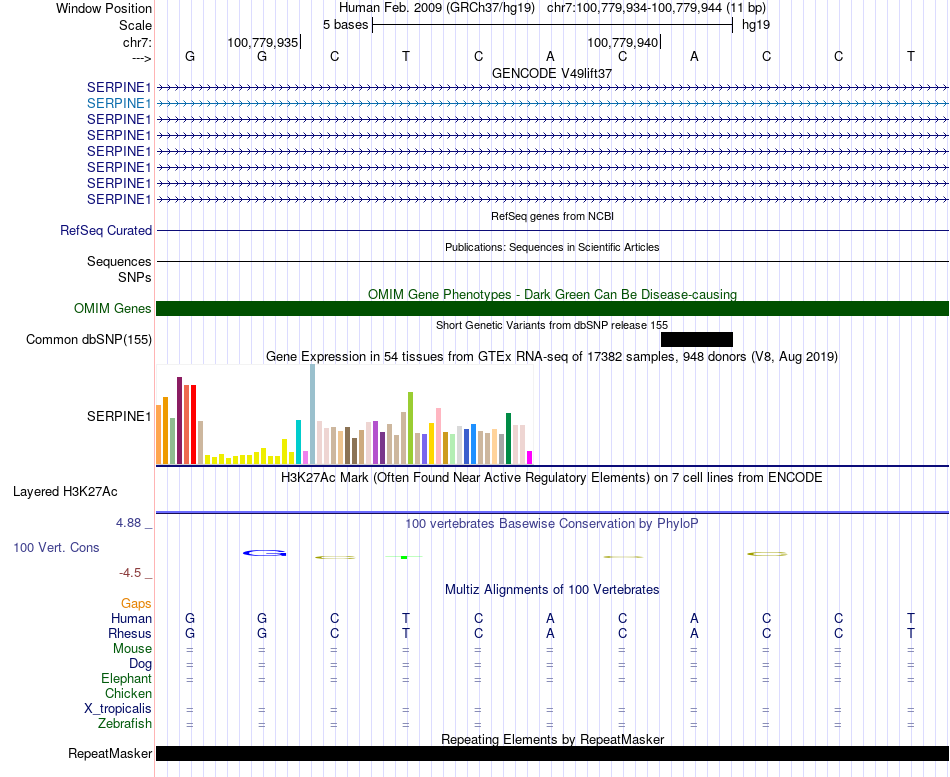The height and width of the screenshot is (777, 950).
Task: Click Repeating Elements by RepeatMasker title
Action: point(553,739)
